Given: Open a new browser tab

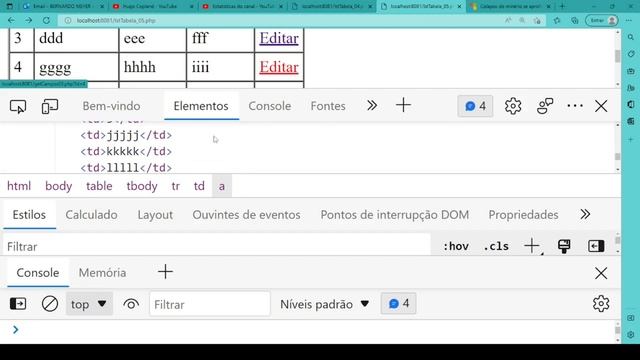Looking at the screenshot, I should pos(562,6).
